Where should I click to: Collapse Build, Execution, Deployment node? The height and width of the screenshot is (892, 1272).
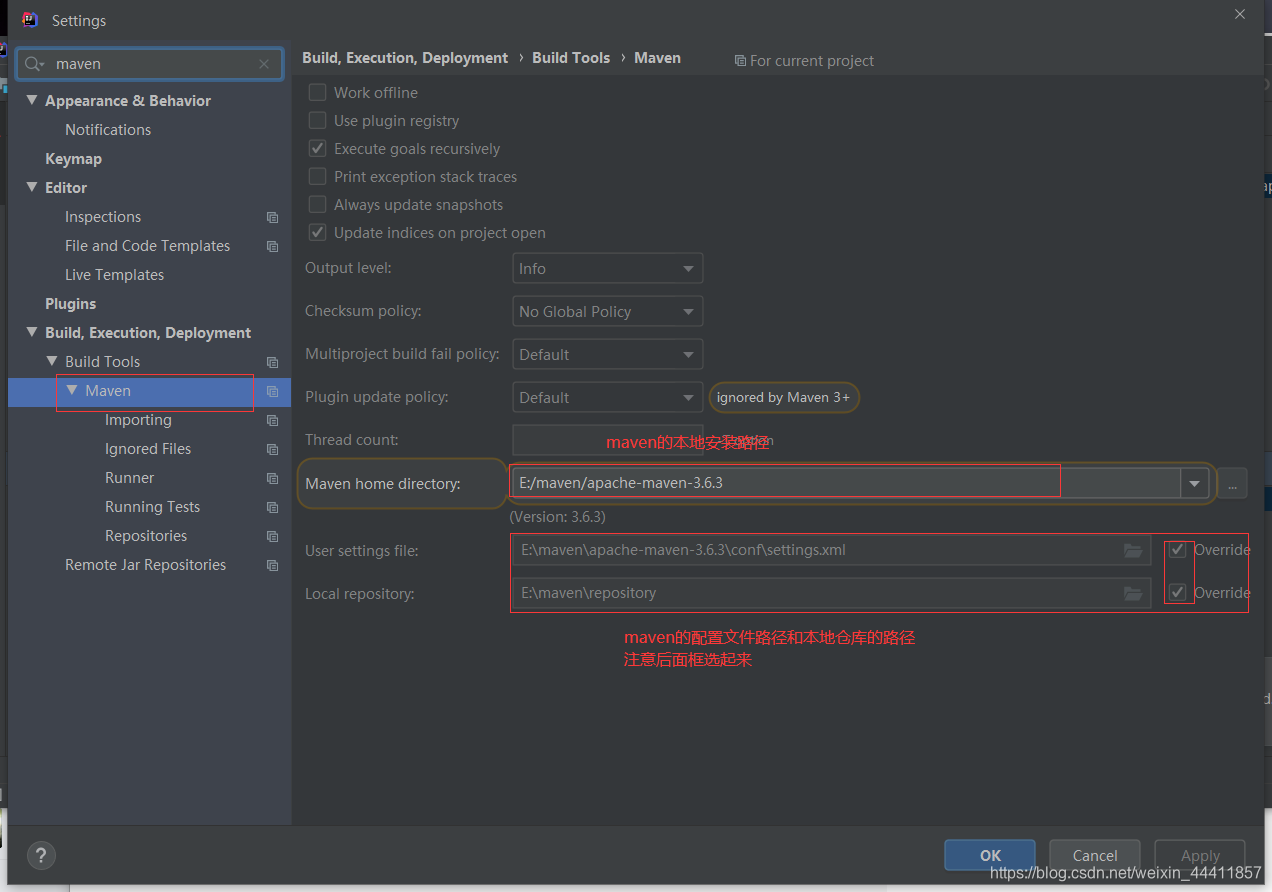32,332
